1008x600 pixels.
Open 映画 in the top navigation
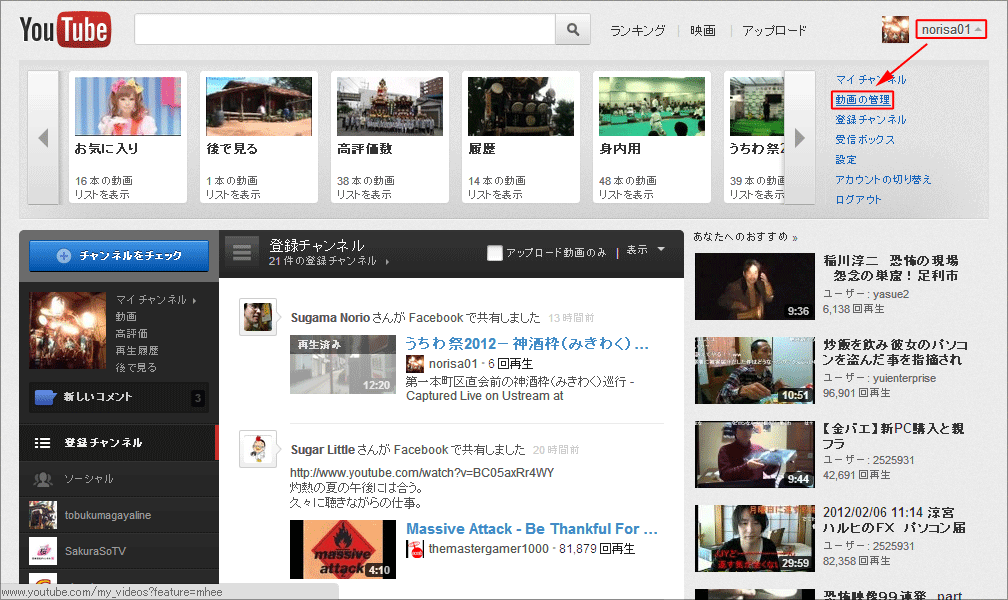point(703,30)
